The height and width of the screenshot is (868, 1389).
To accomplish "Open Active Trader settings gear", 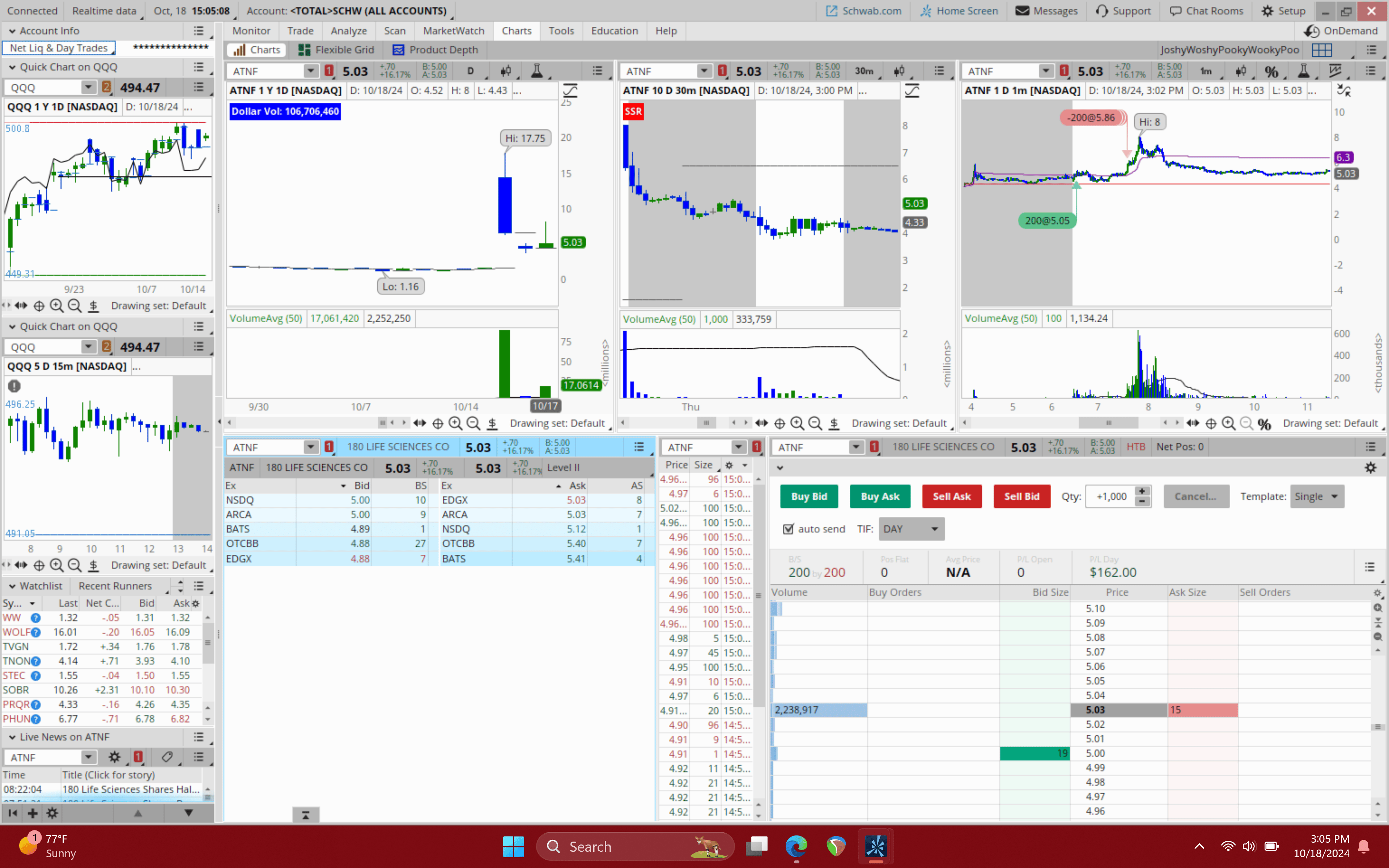I will pyautogui.click(x=1371, y=468).
